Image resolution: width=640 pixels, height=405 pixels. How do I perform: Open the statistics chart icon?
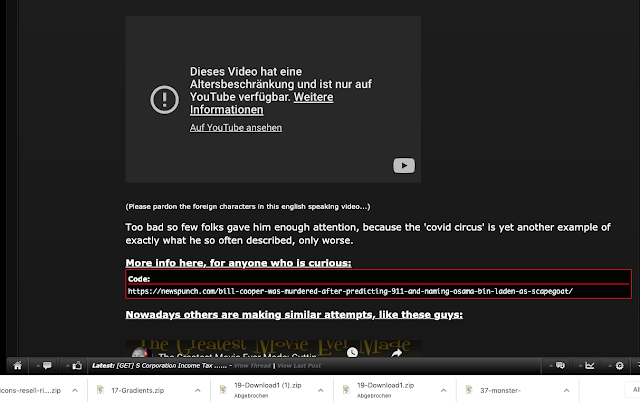coord(590,365)
